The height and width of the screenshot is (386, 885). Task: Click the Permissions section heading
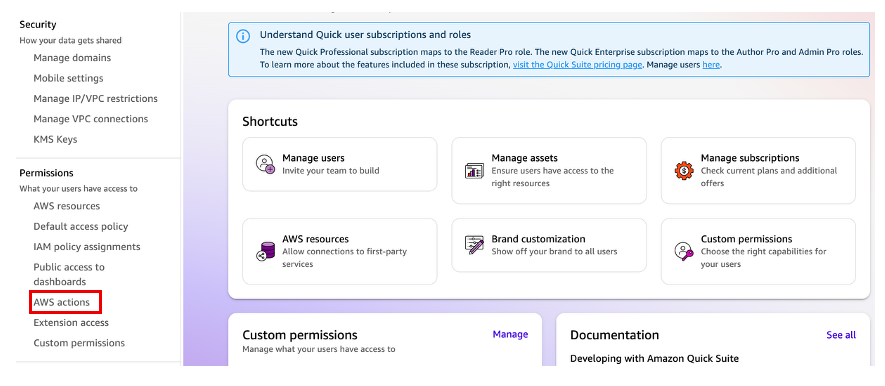tap(46, 173)
